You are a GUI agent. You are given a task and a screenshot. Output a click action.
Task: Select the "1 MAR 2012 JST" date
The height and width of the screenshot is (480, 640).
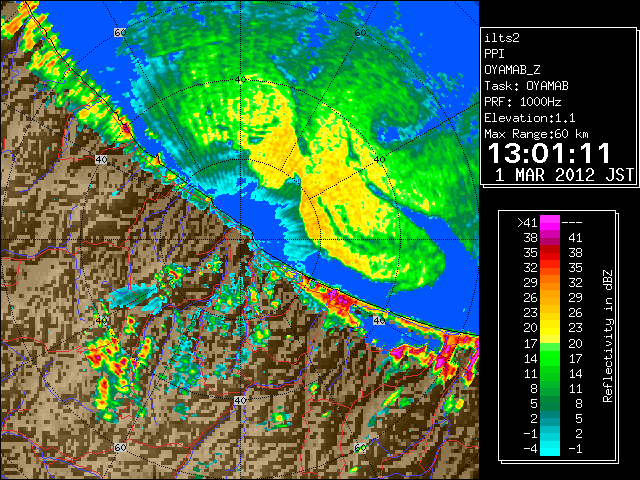click(564, 175)
